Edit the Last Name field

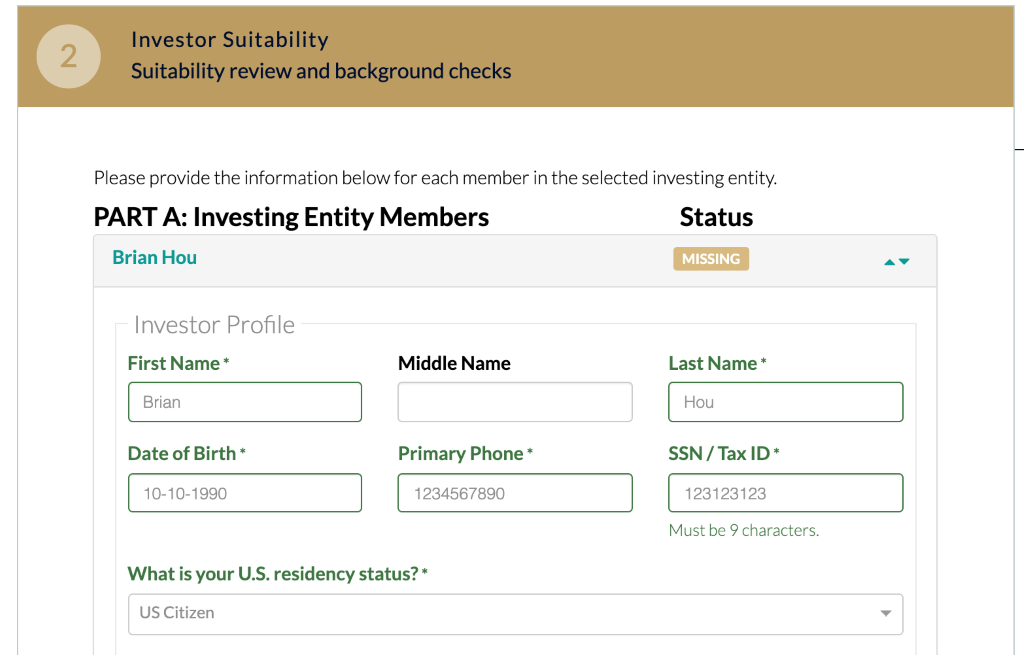(786, 402)
